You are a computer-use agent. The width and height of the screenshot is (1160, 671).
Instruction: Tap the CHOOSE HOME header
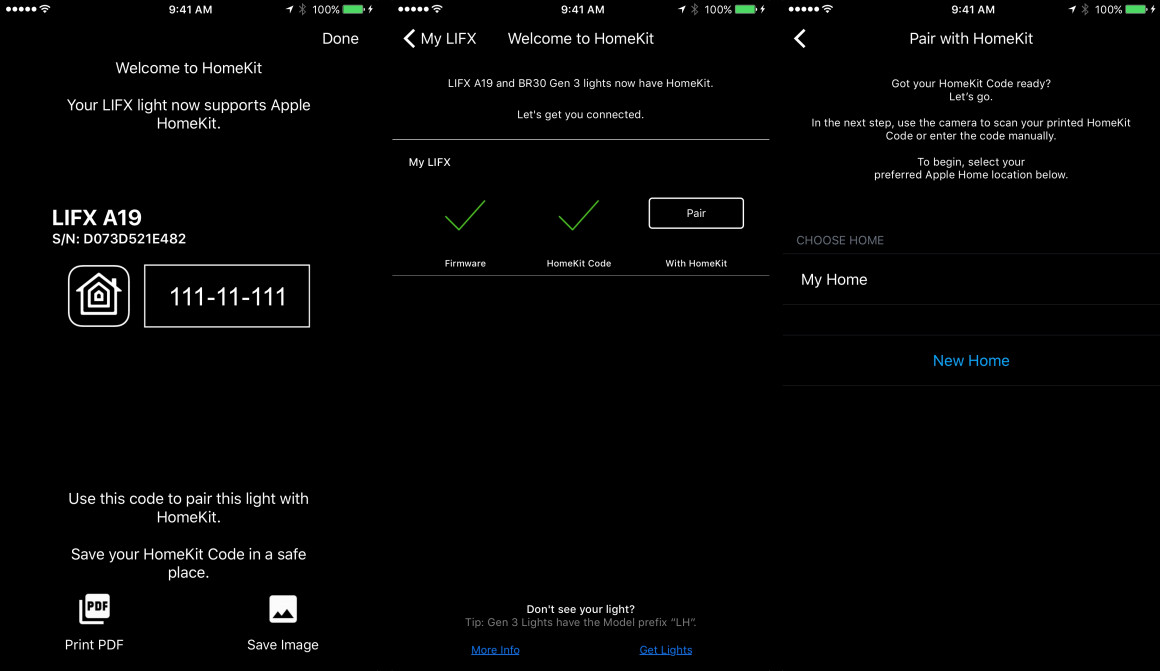pos(840,240)
